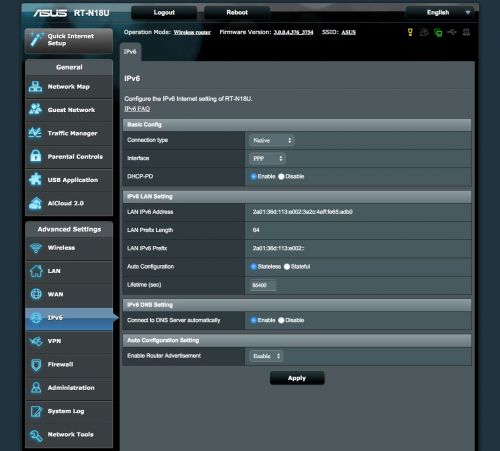Viewport: 500px width, 451px height.
Task: Click the AiCloud 2.0 cloud icon
Action: pyautogui.click(x=35, y=203)
